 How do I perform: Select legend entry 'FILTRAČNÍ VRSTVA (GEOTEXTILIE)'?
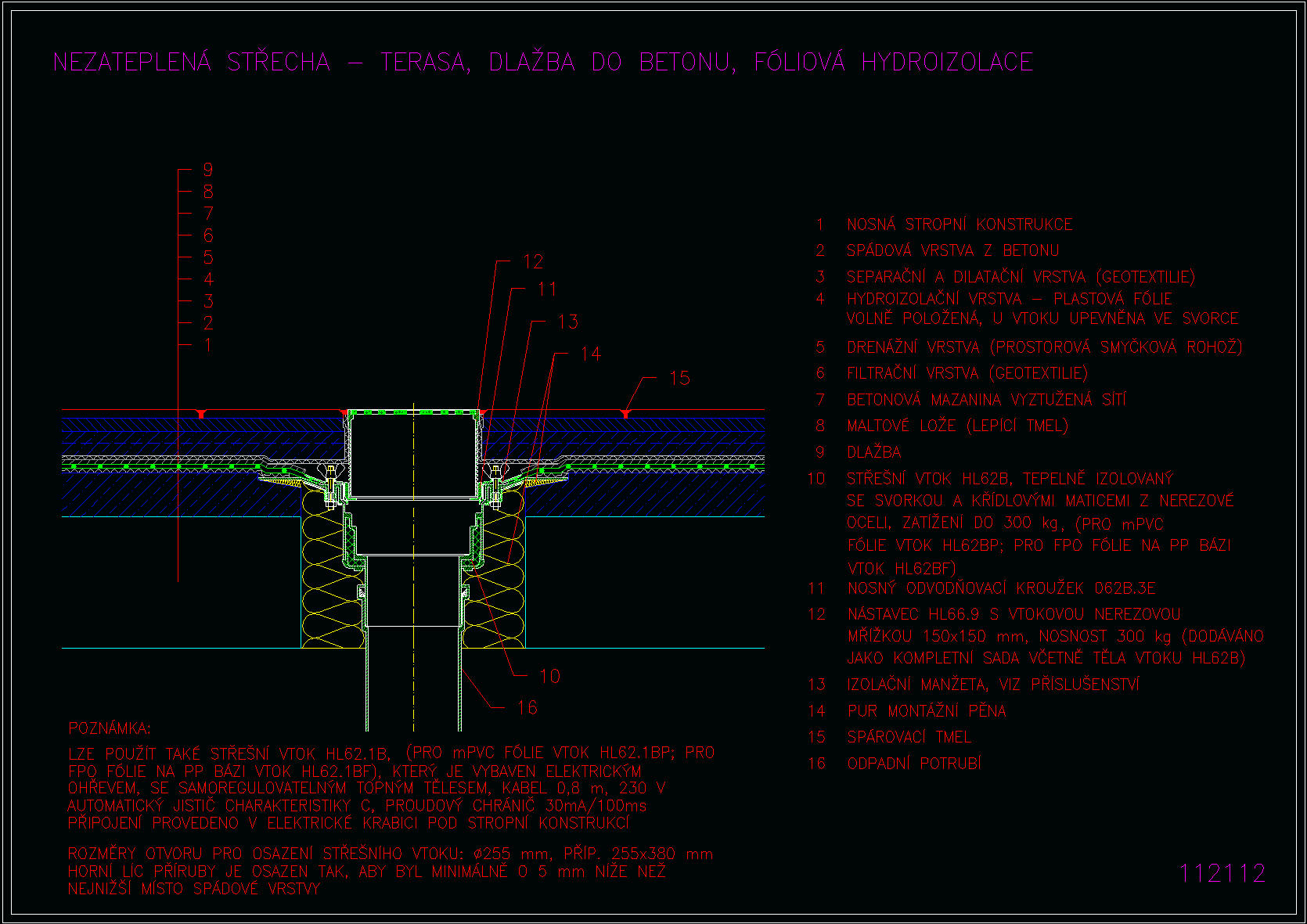[967, 373]
